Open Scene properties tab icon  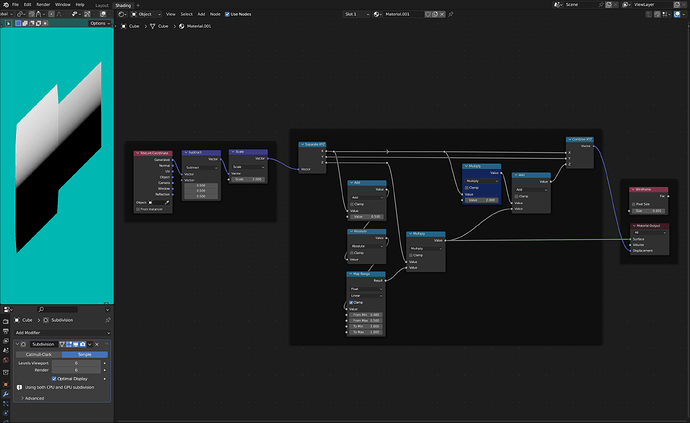click(6, 350)
